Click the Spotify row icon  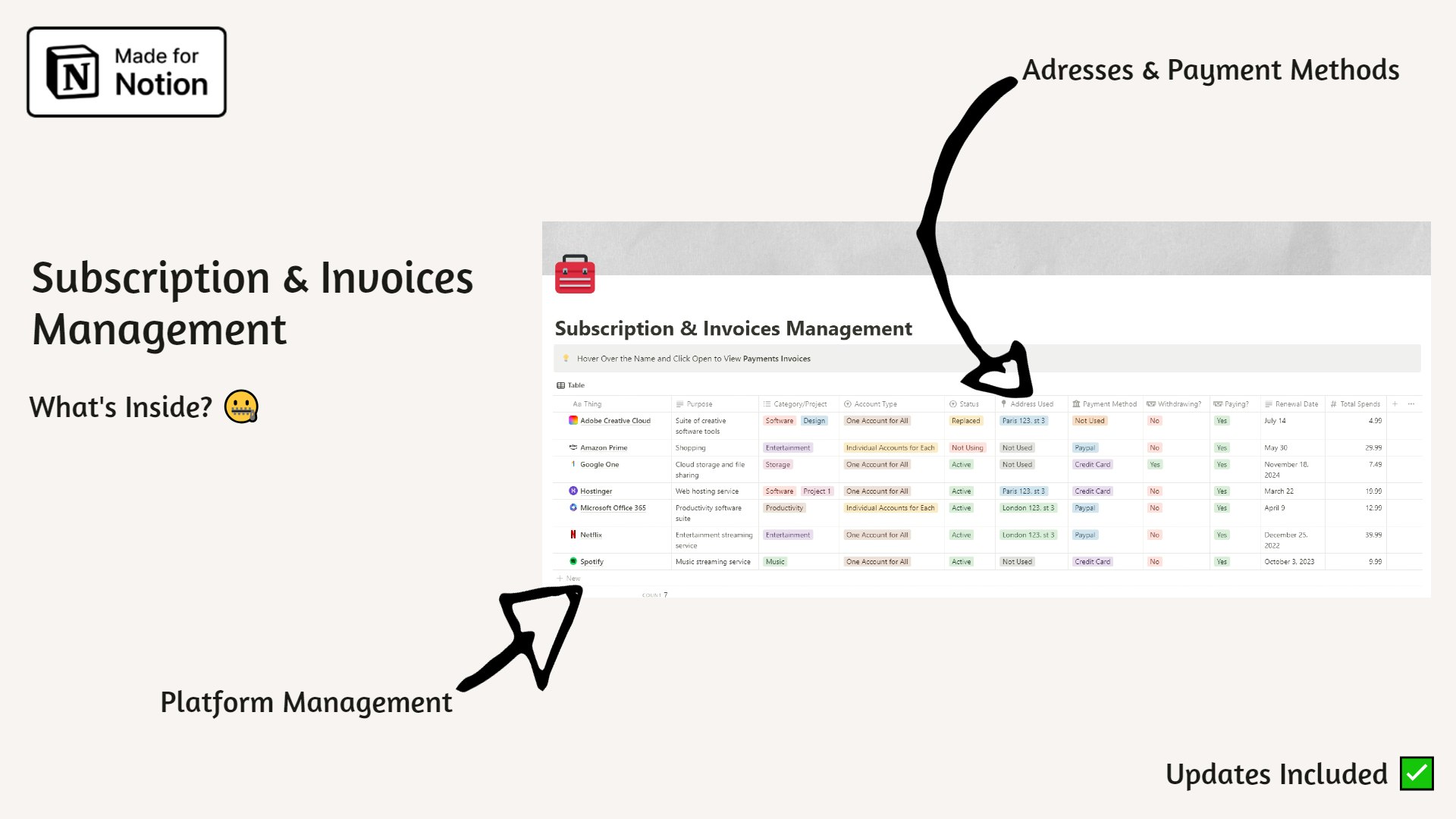(573, 561)
